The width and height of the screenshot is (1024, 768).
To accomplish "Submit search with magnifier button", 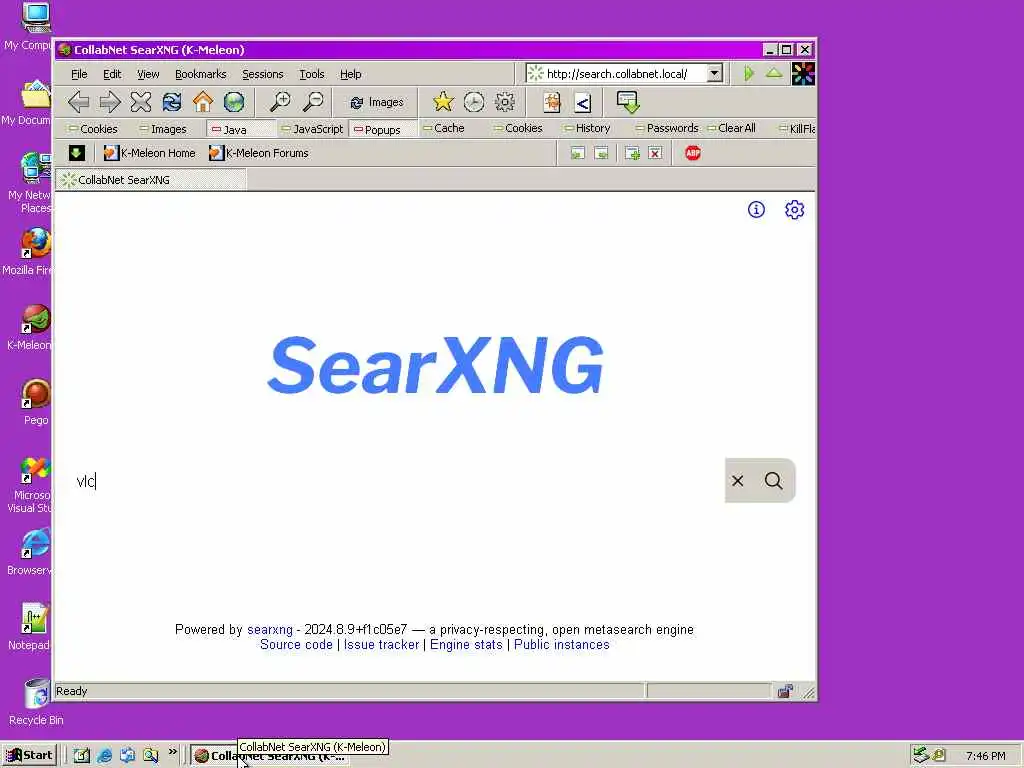I will click(774, 481).
